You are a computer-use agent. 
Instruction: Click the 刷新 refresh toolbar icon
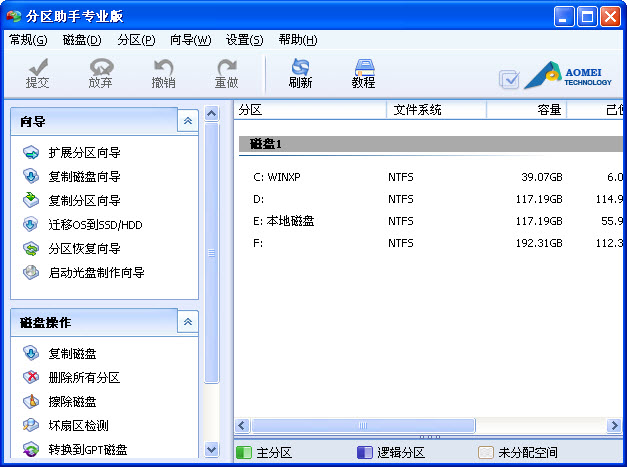click(300, 73)
